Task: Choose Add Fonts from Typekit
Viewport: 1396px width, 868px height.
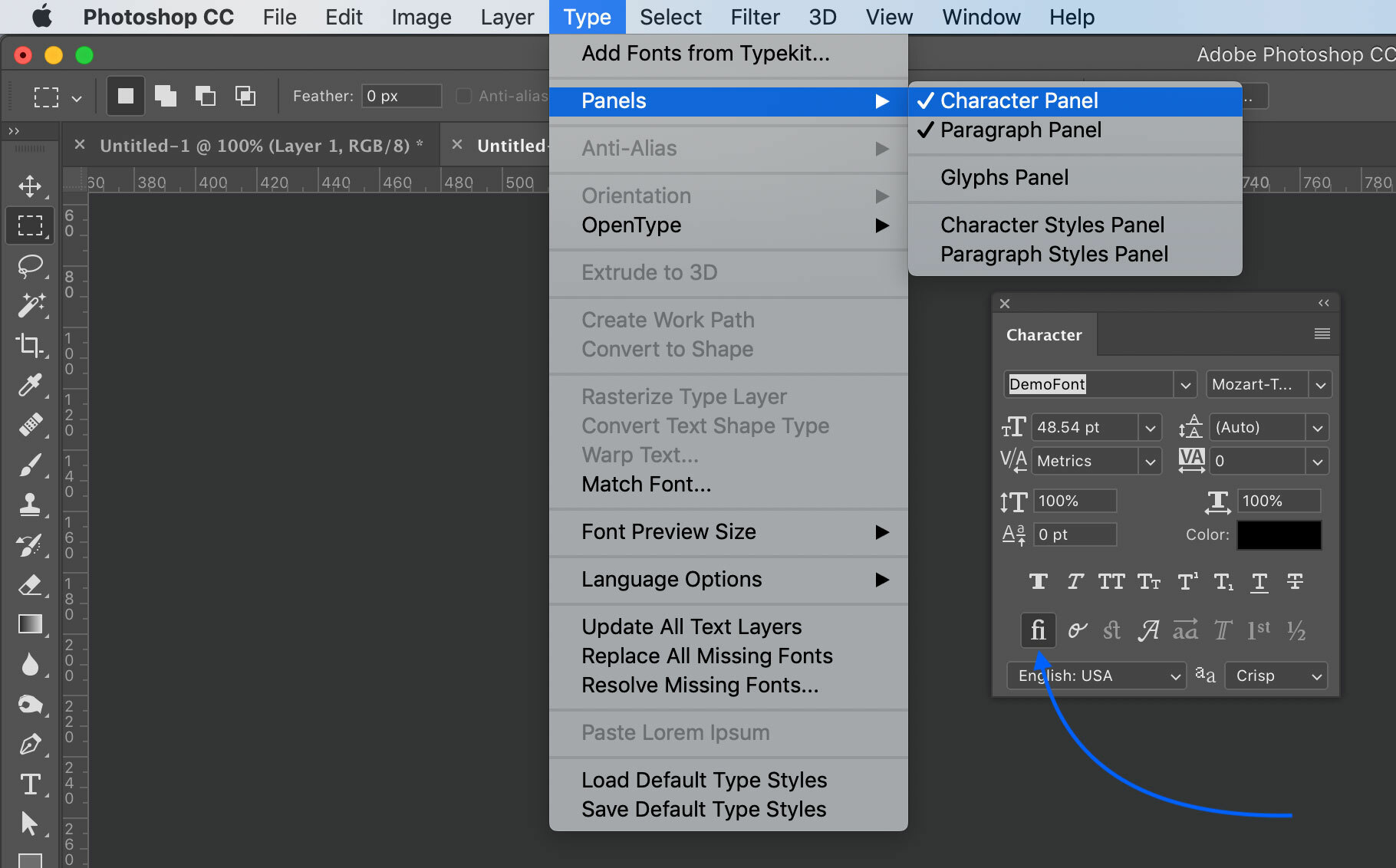Action: tap(705, 54)
